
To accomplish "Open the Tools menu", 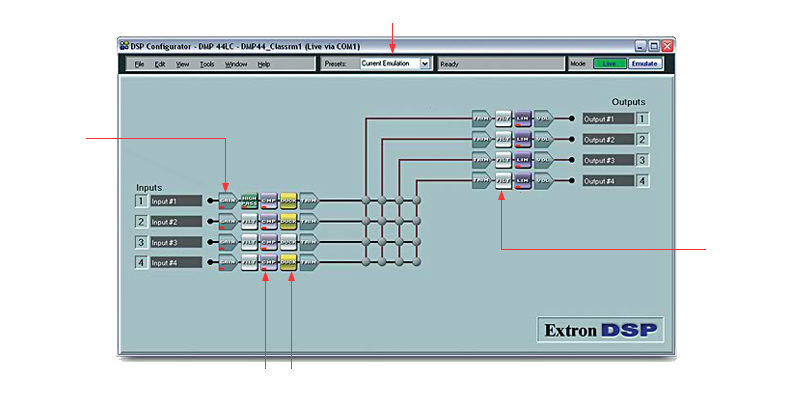I will pyautogui.click(x=207, y=64).
